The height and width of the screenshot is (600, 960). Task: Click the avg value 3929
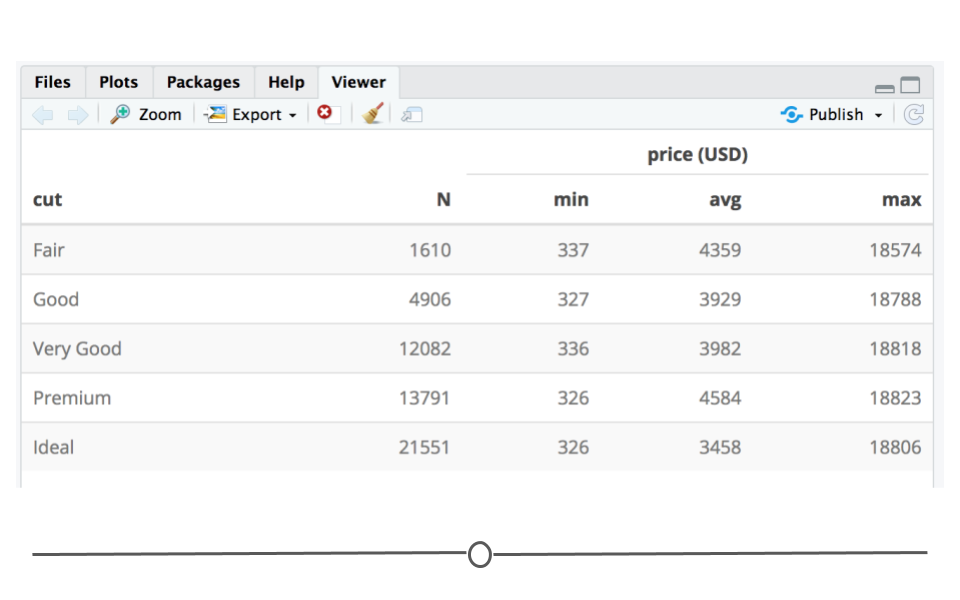tap(720, 299)
